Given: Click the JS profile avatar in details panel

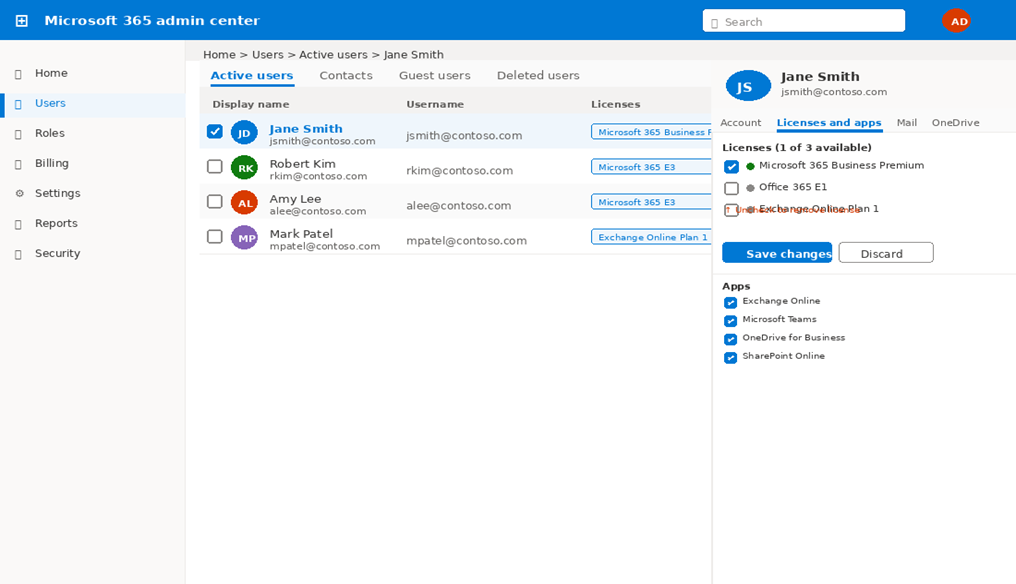Looking at the screenshot, I should pyautogui.click(x=747, y=86).
